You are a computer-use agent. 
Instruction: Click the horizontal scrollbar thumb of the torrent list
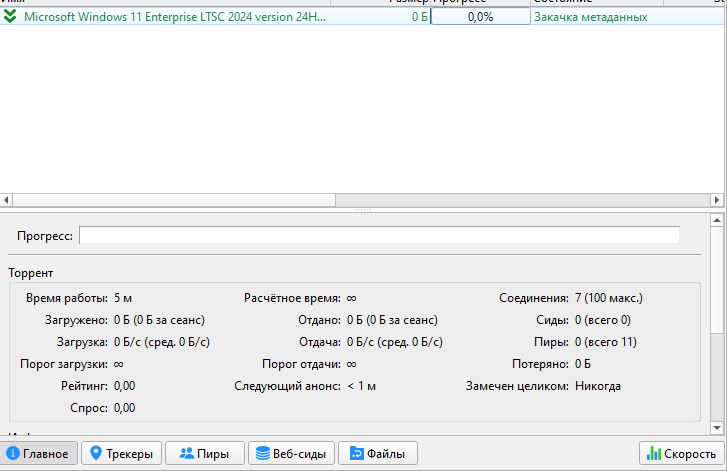tap(174, 200)
